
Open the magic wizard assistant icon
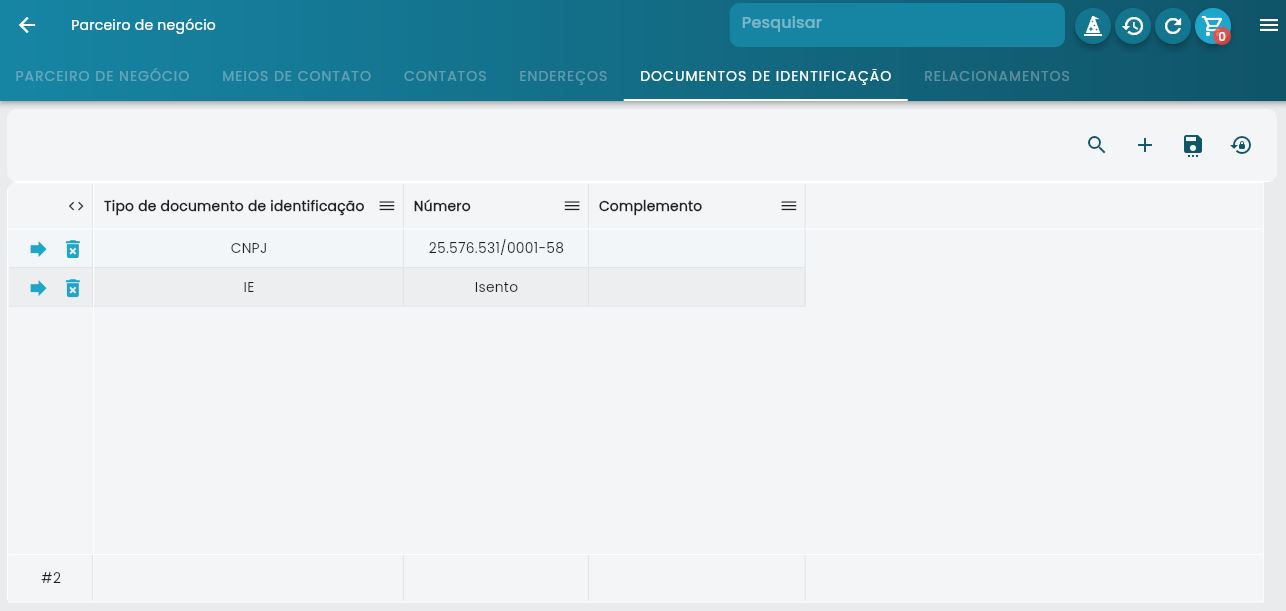pos(1093,26)
